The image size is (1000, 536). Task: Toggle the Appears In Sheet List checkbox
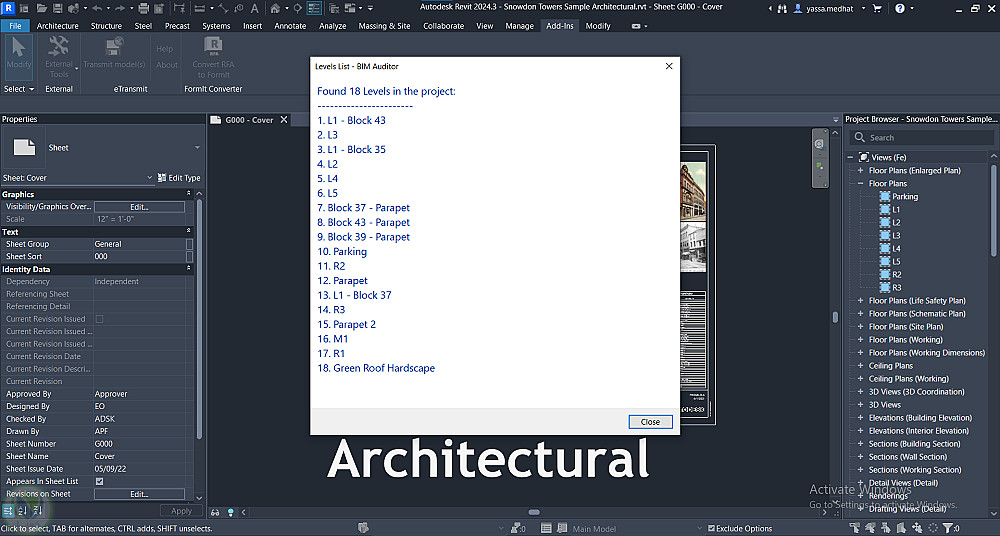point(99,481)
